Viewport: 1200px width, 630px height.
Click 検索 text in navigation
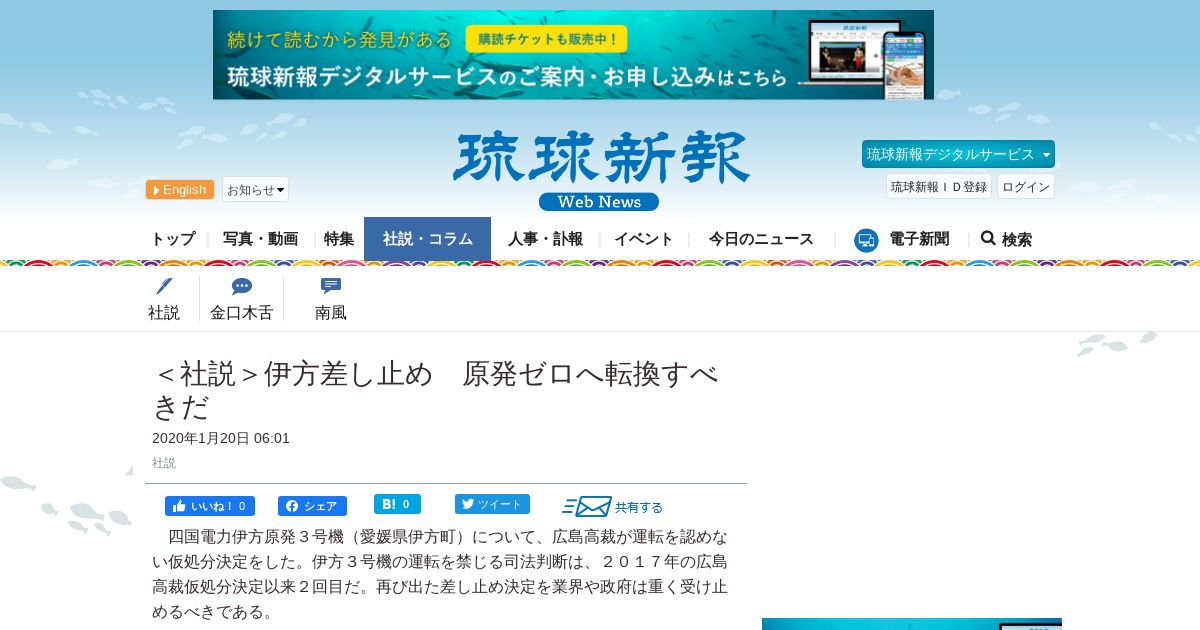pos(1017,239)
